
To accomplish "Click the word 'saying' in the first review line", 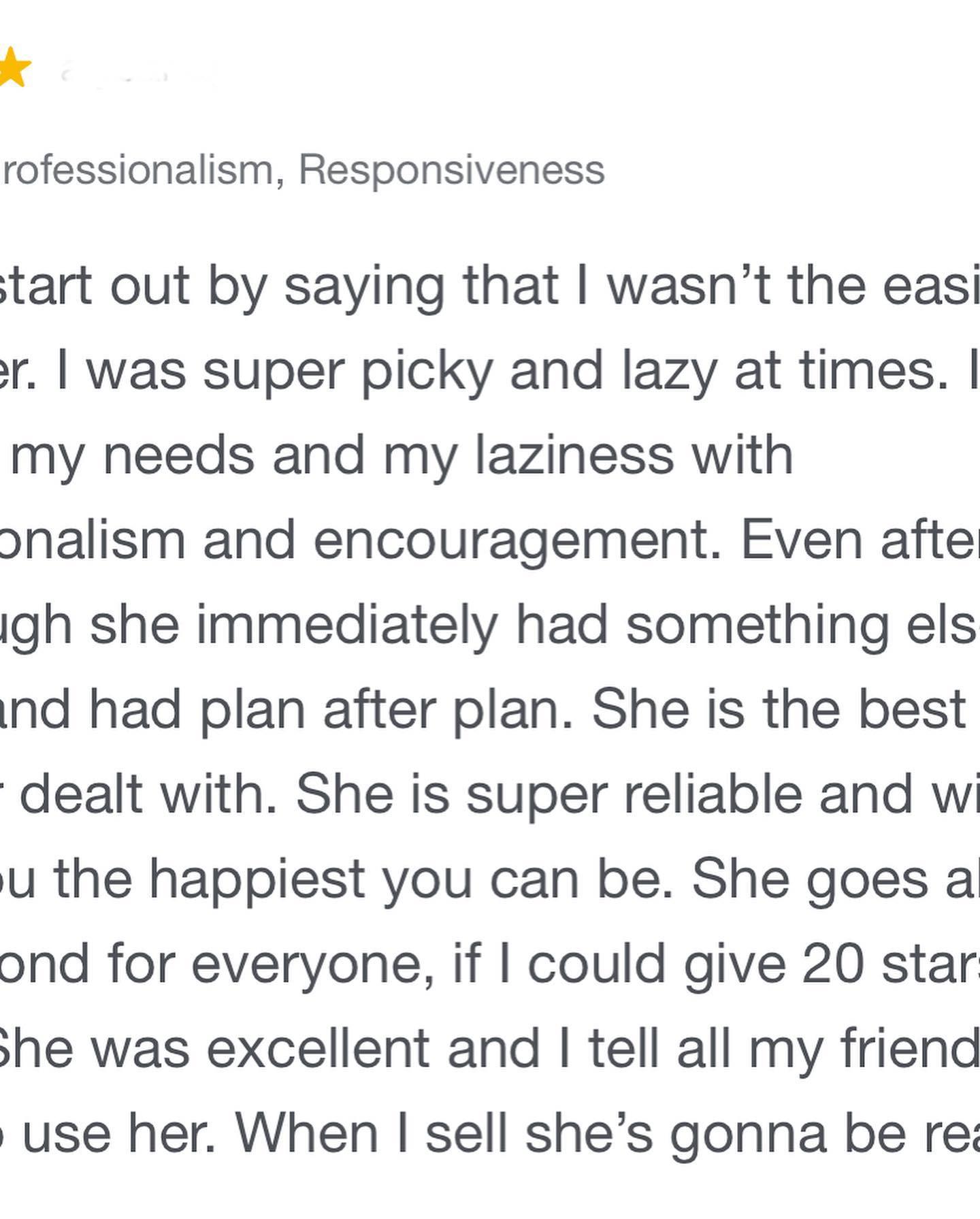I will click(364, 286).
